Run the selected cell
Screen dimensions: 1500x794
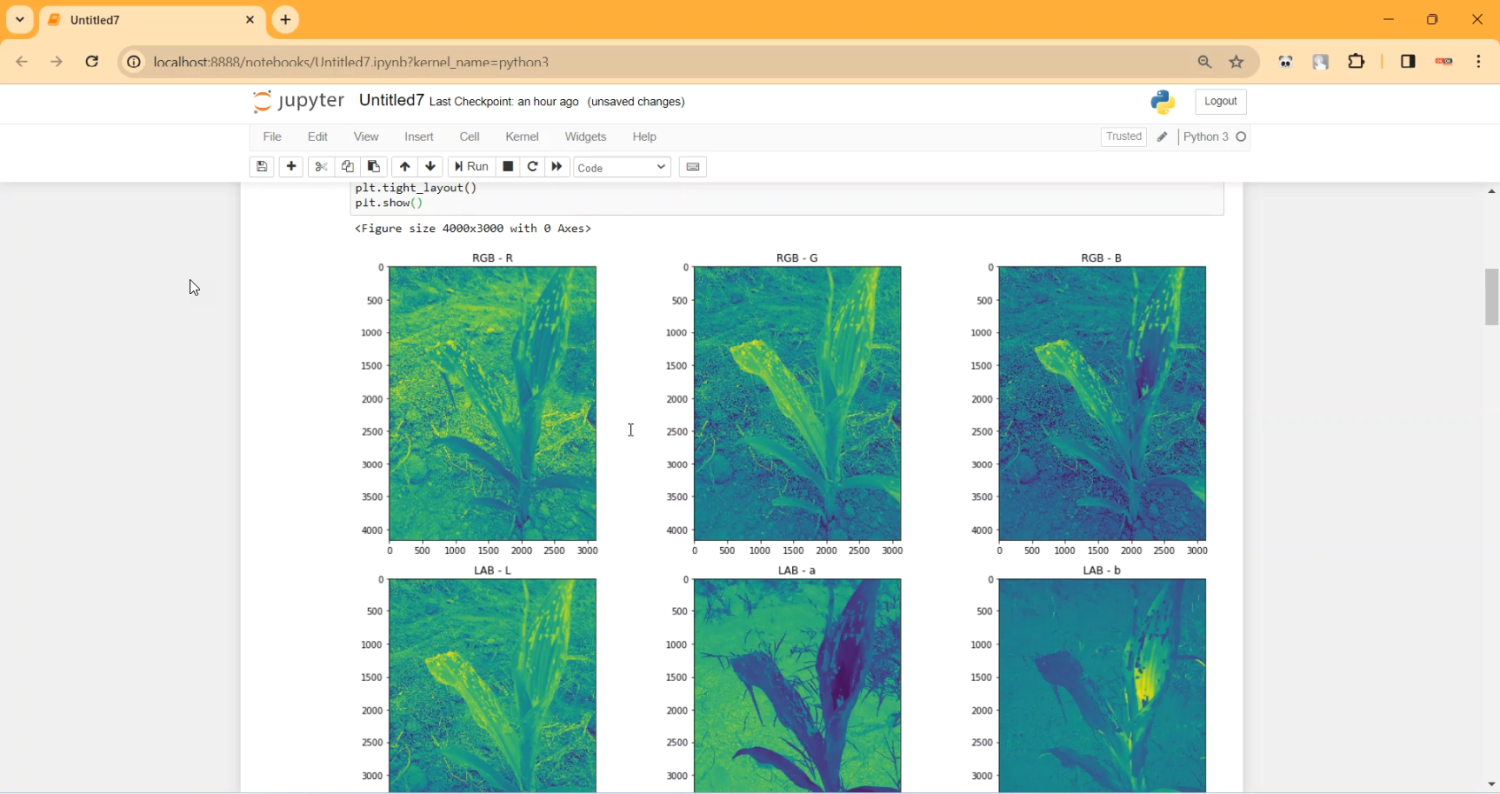(470, 166)
